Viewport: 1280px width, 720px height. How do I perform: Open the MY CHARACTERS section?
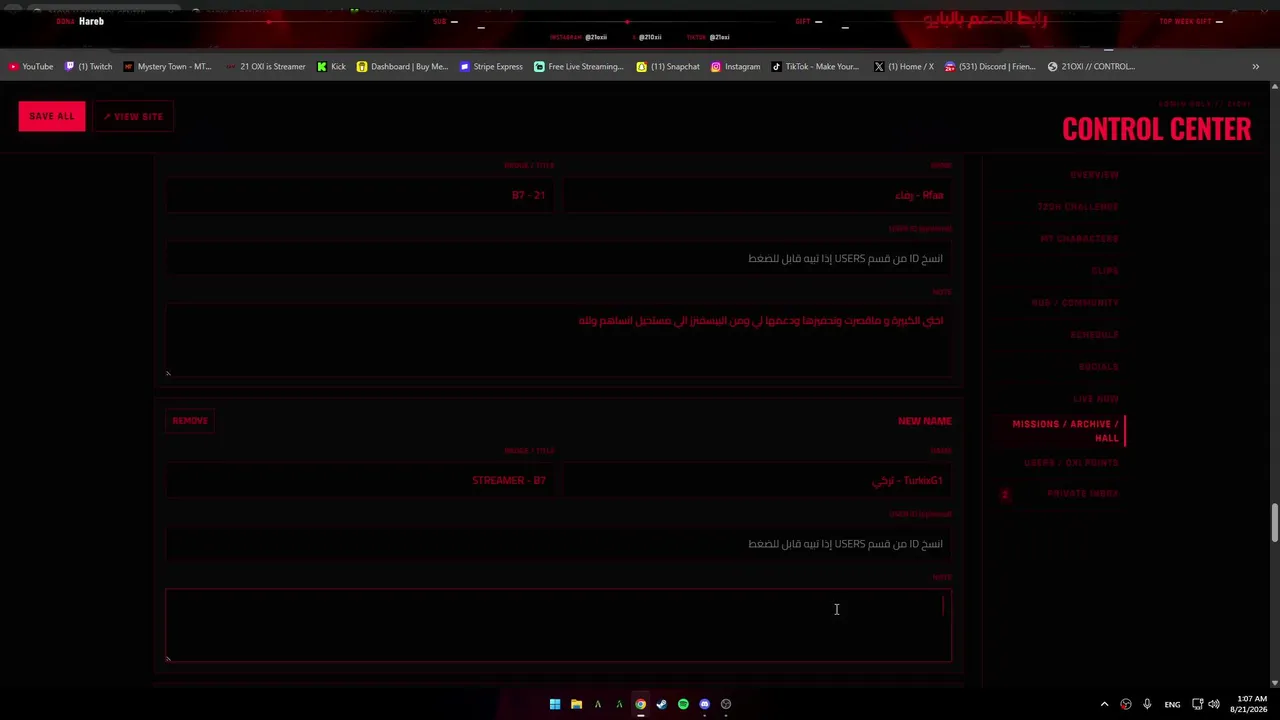click(x=1079, y=239)
